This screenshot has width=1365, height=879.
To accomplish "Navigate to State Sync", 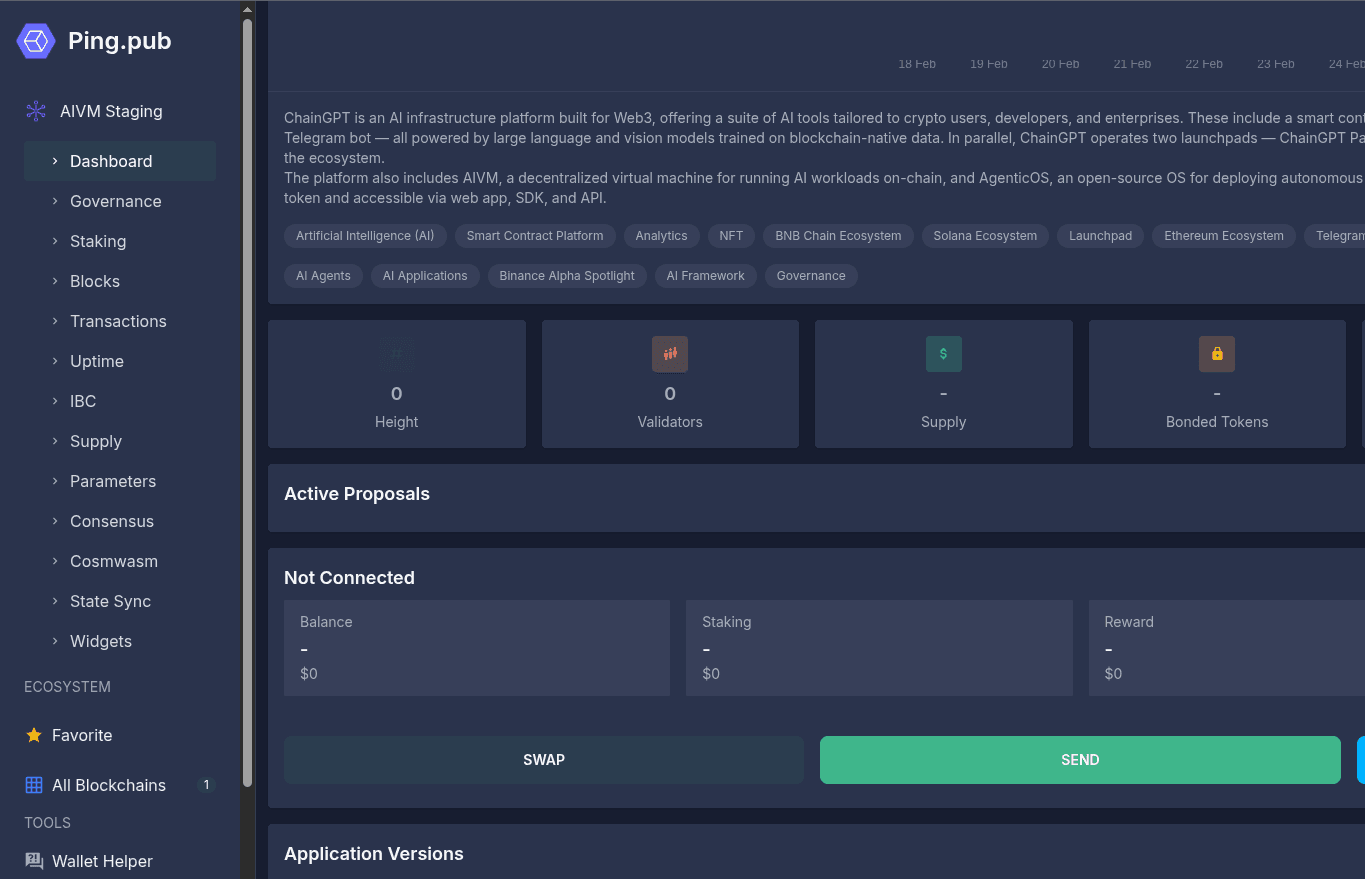I will coord(120,601).
